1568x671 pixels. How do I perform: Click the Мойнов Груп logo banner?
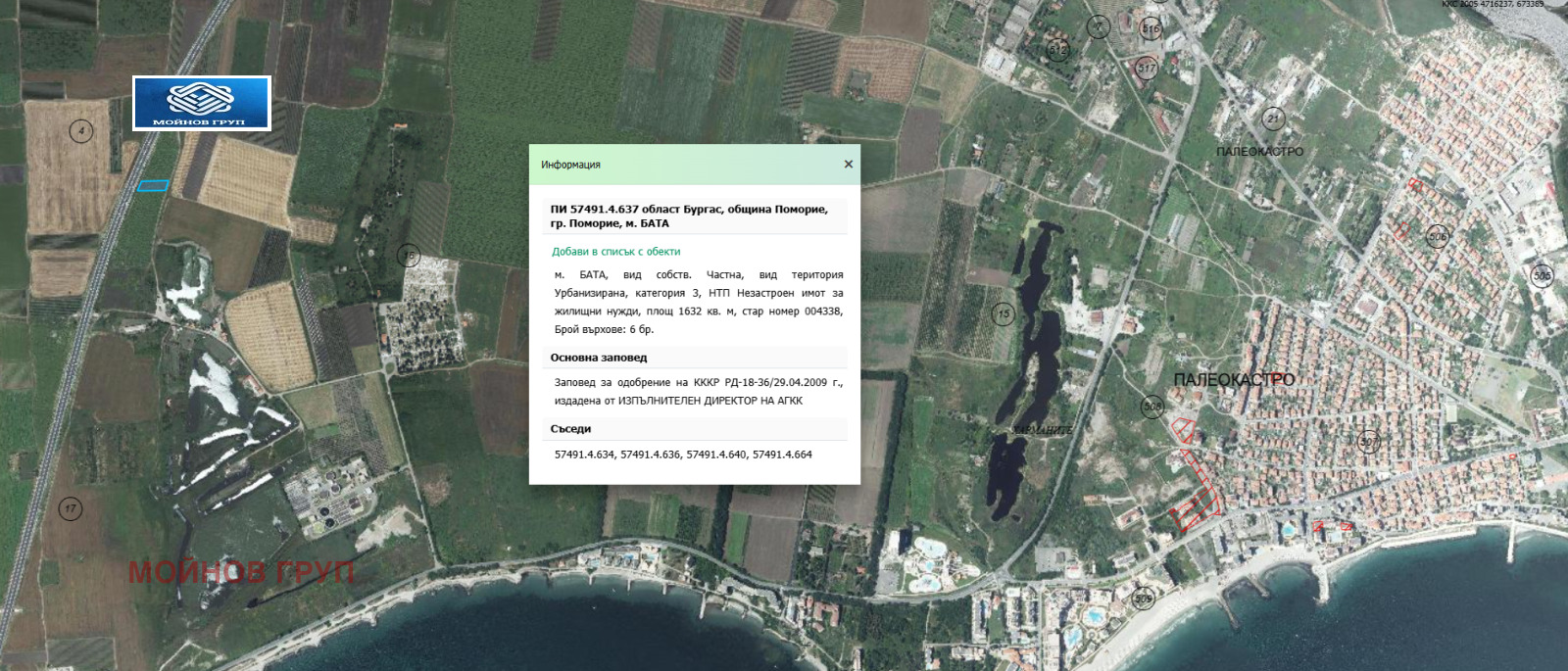(x=202, y=103)
